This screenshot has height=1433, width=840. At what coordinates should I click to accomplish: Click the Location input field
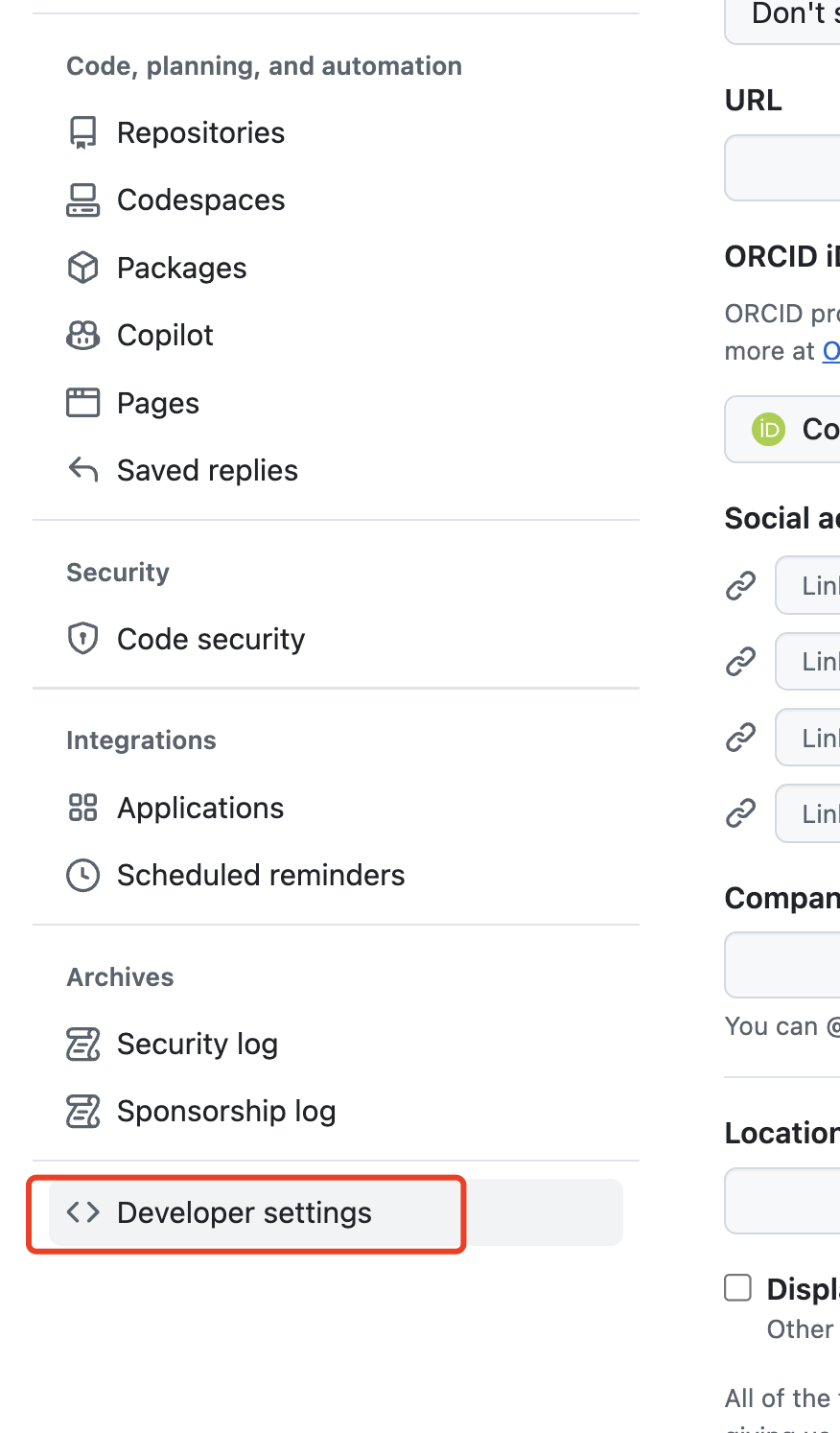[x=783, y=1201]
